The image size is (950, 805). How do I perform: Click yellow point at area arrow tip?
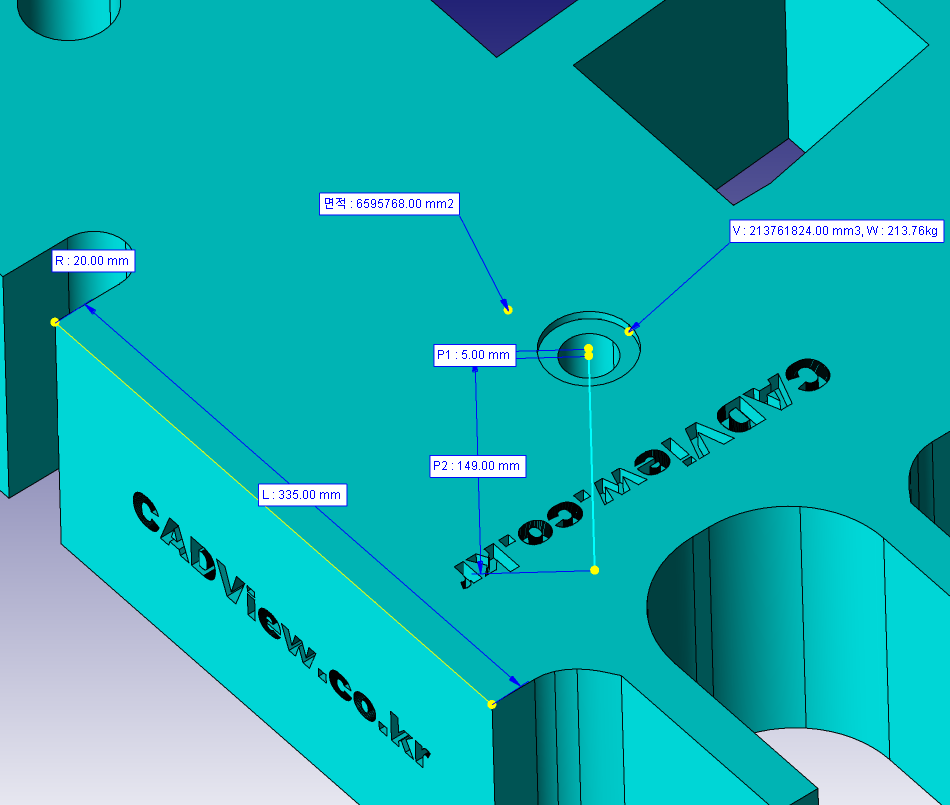(508, 309)
